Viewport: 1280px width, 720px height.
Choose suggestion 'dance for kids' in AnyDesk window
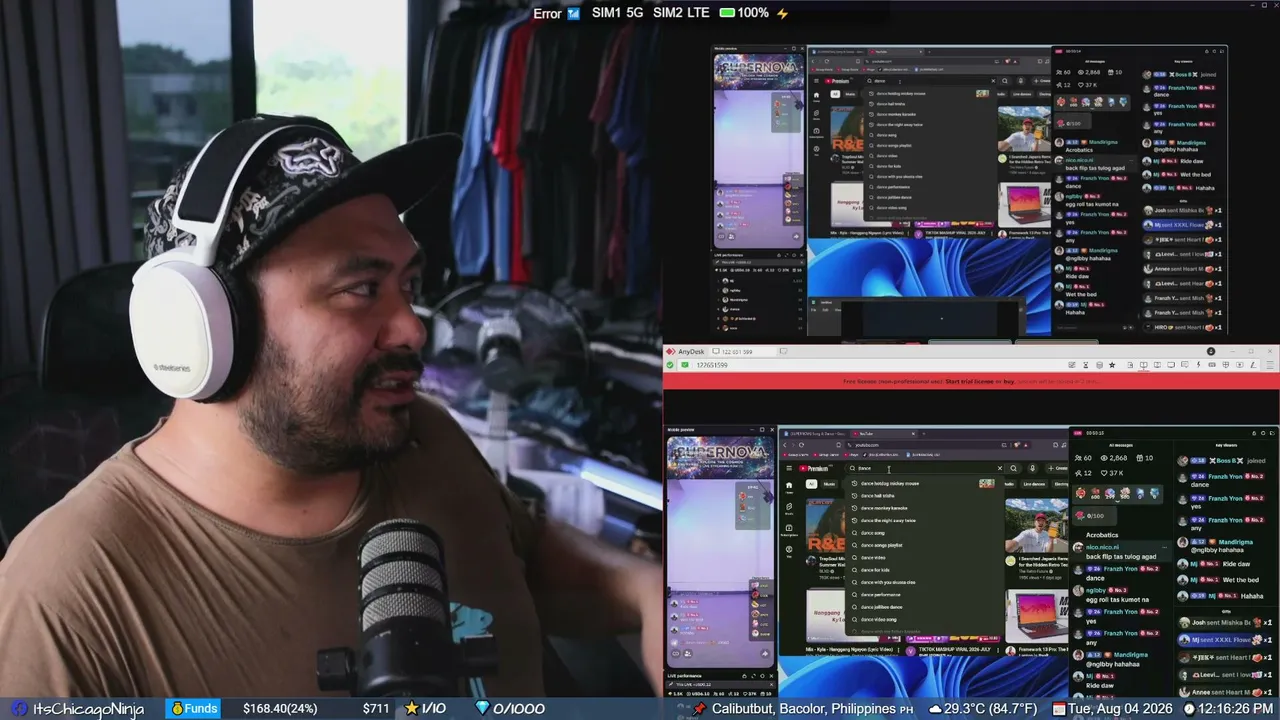[x=875, y=570]
